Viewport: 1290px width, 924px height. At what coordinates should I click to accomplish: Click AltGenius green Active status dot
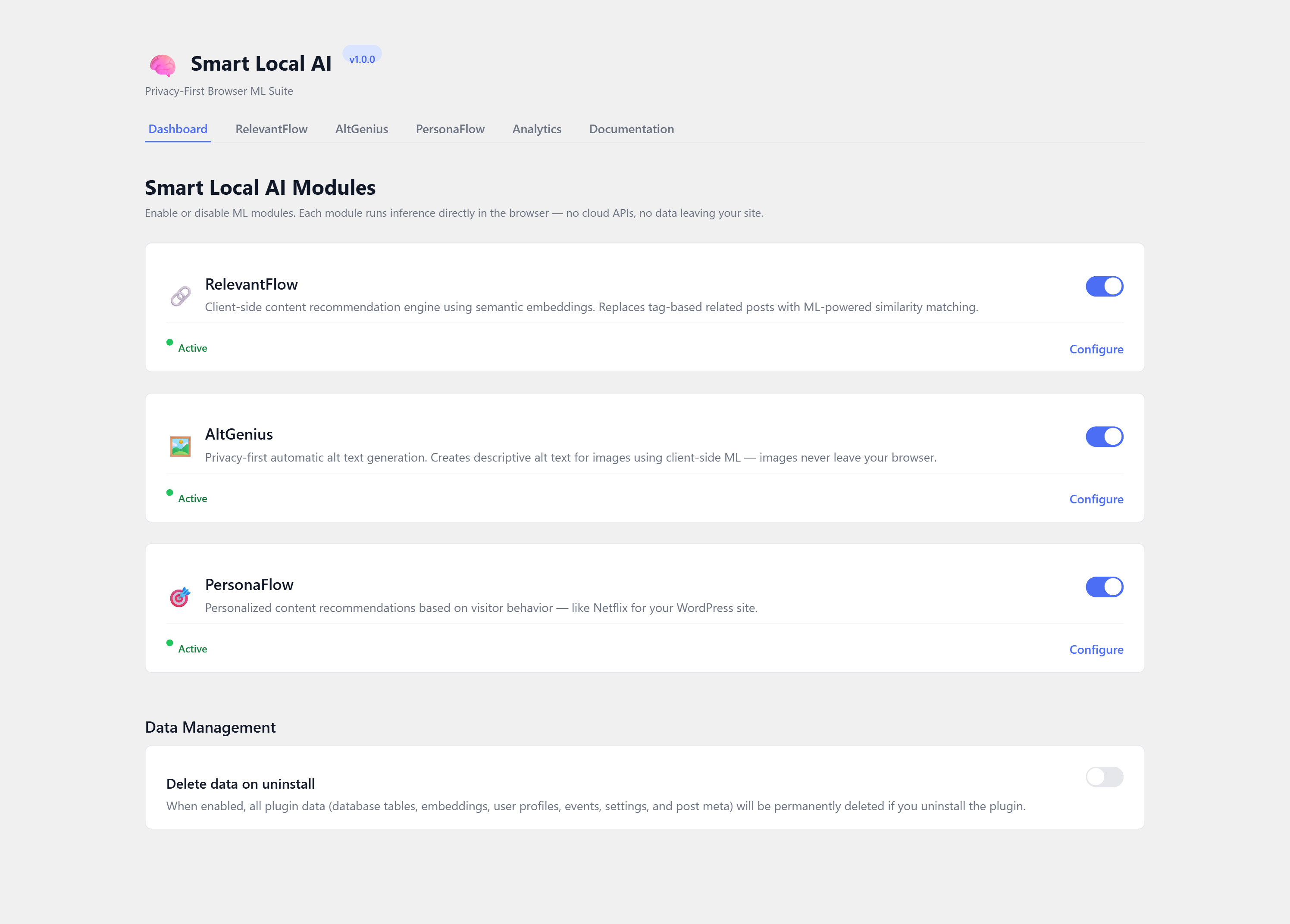coord(169,493)
